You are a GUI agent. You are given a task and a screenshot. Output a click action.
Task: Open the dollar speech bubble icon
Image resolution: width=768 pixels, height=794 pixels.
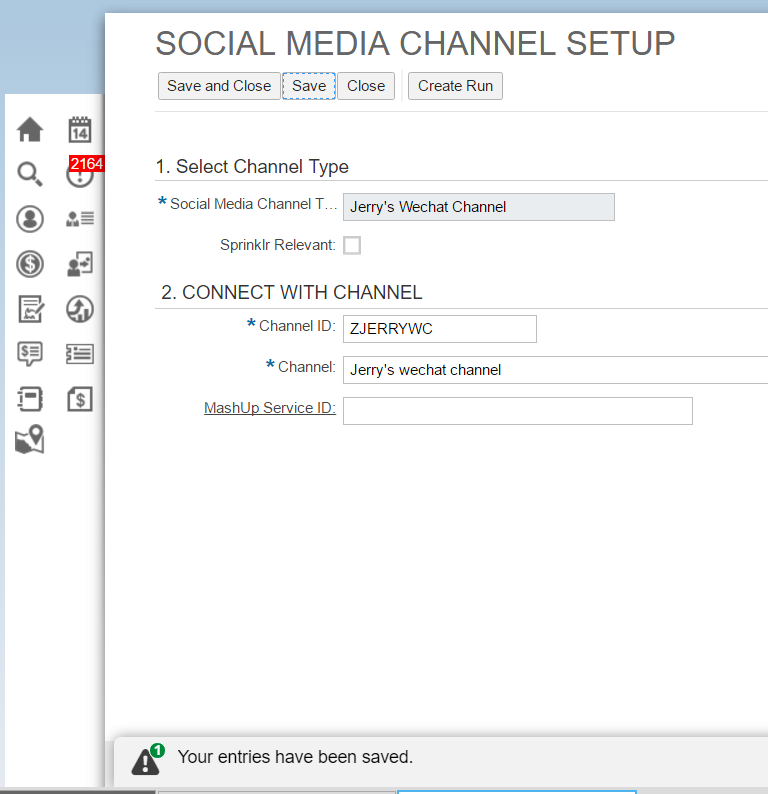(30, 353)
